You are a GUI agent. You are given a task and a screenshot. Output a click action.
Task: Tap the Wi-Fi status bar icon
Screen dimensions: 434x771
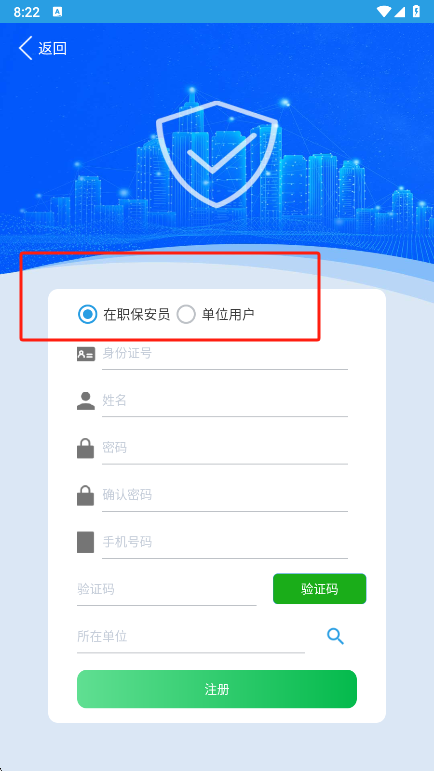[x=384, y=12]
